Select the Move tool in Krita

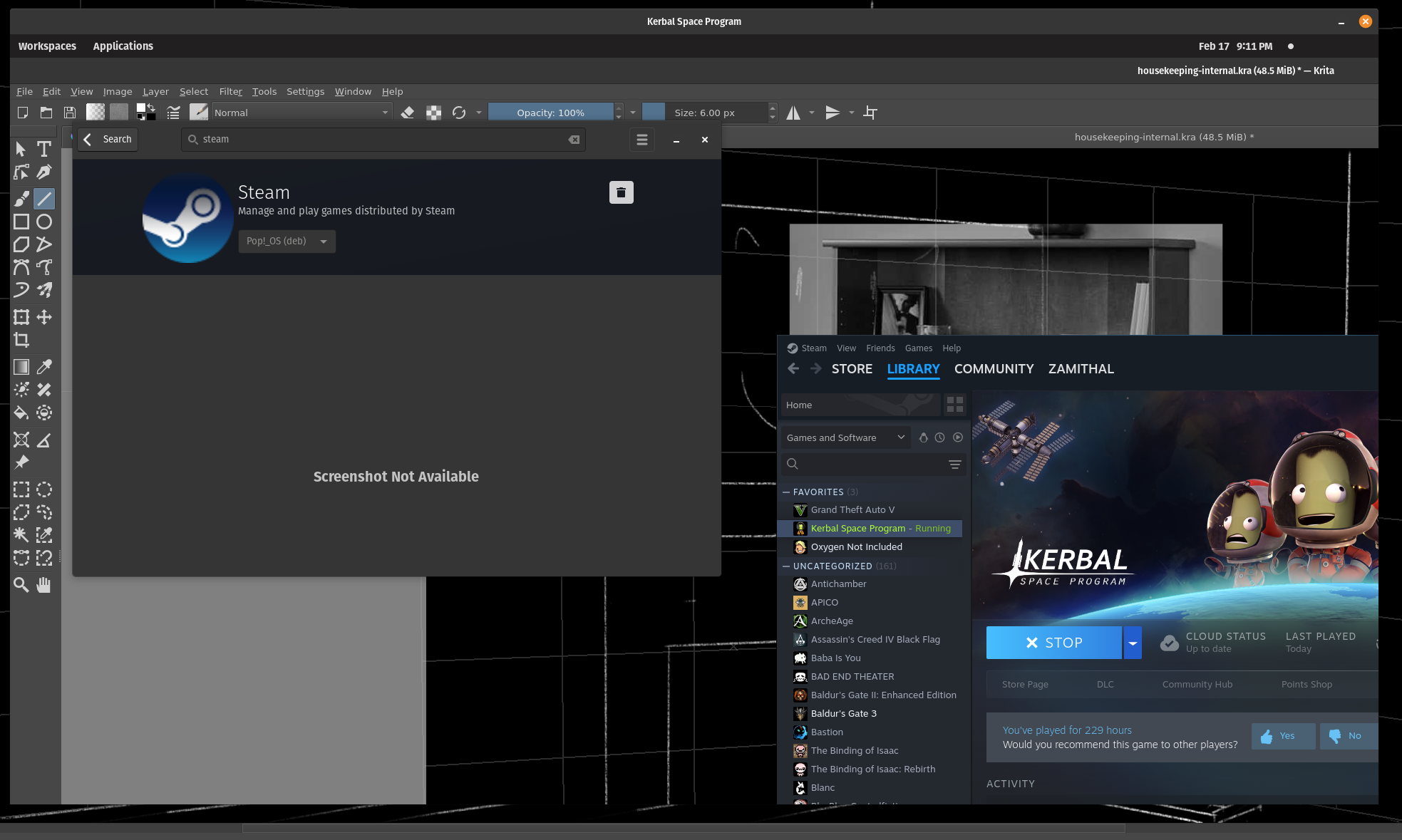click(x=44, y=317)
